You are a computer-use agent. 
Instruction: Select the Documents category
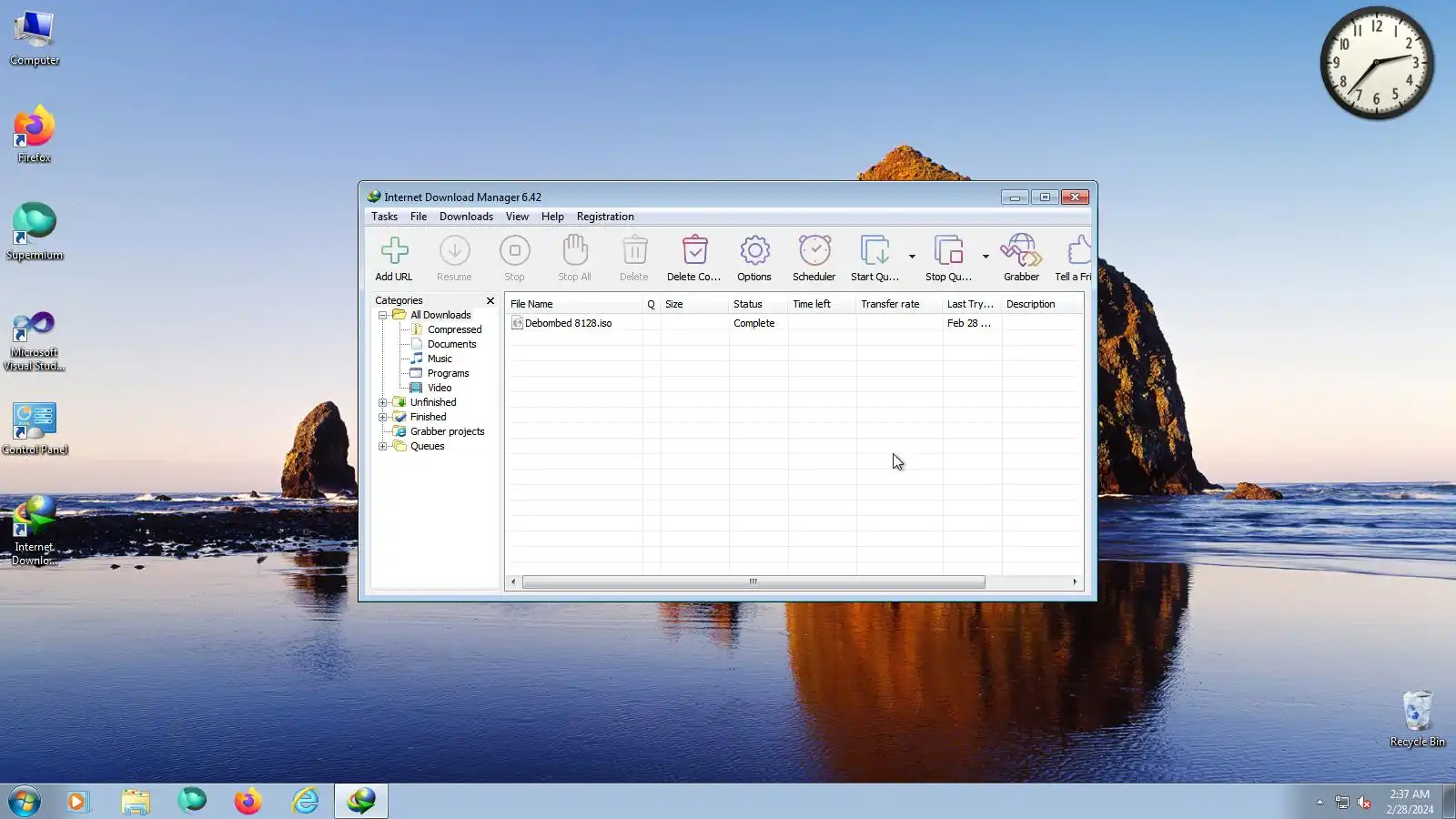[451, 344]
